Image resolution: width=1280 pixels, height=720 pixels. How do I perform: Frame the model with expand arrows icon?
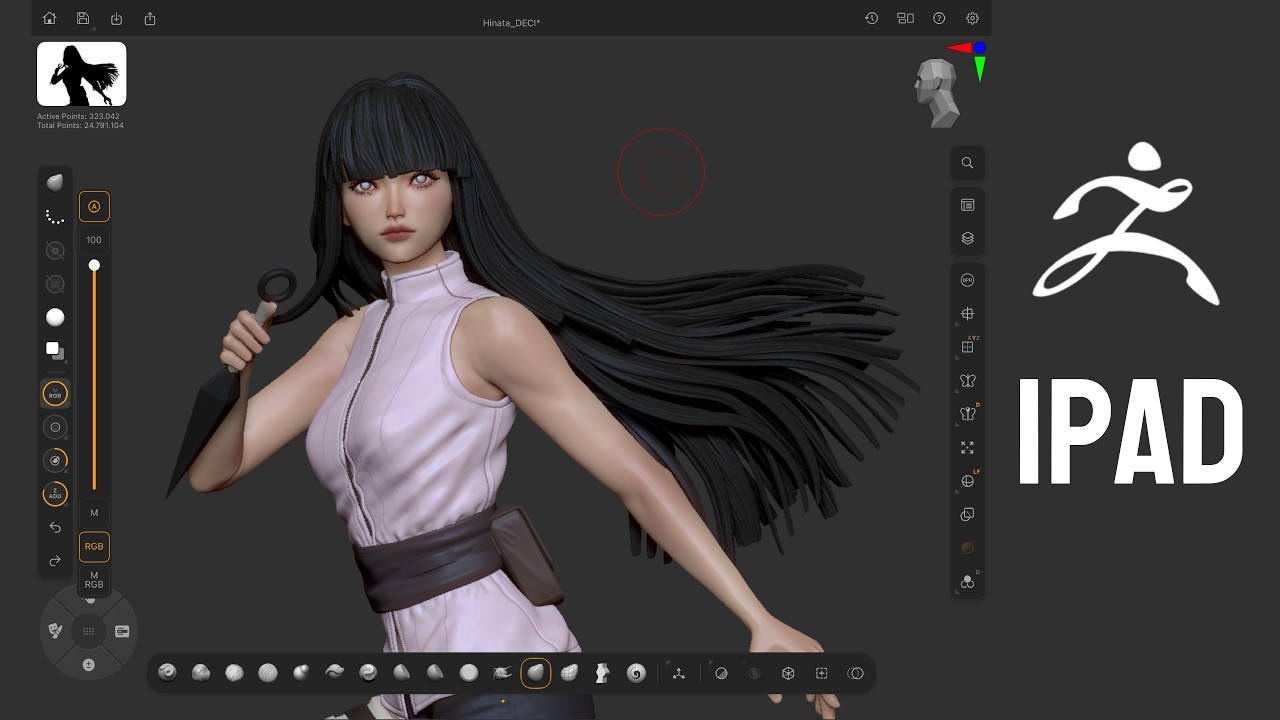click(967, 447)
